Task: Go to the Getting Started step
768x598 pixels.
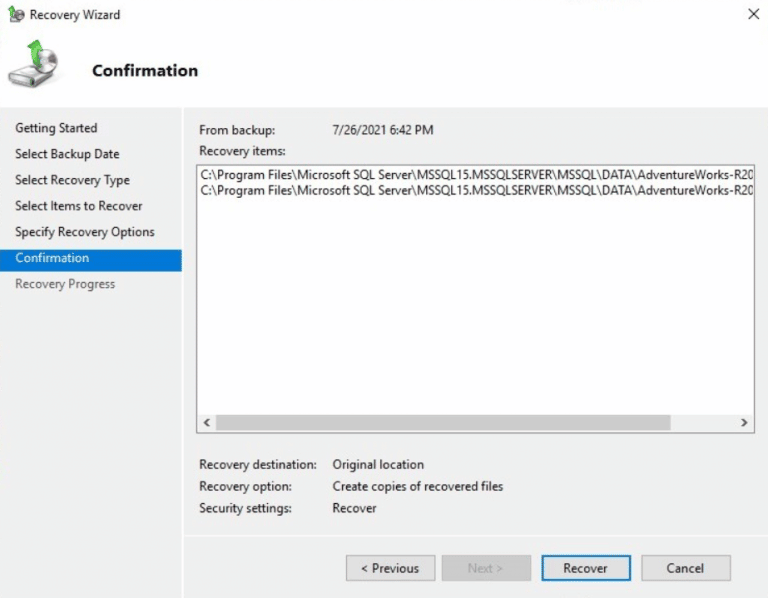Action: tap(56, 128)
